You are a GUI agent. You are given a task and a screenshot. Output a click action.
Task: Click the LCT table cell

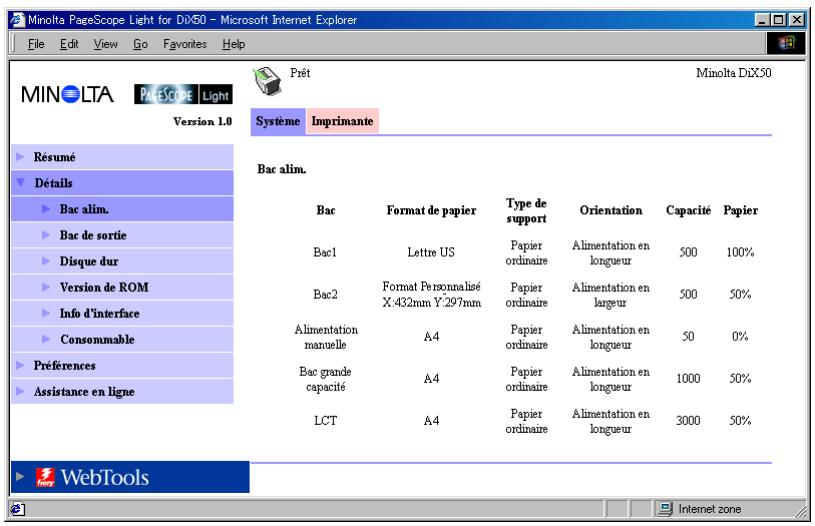tap(325, 420)
